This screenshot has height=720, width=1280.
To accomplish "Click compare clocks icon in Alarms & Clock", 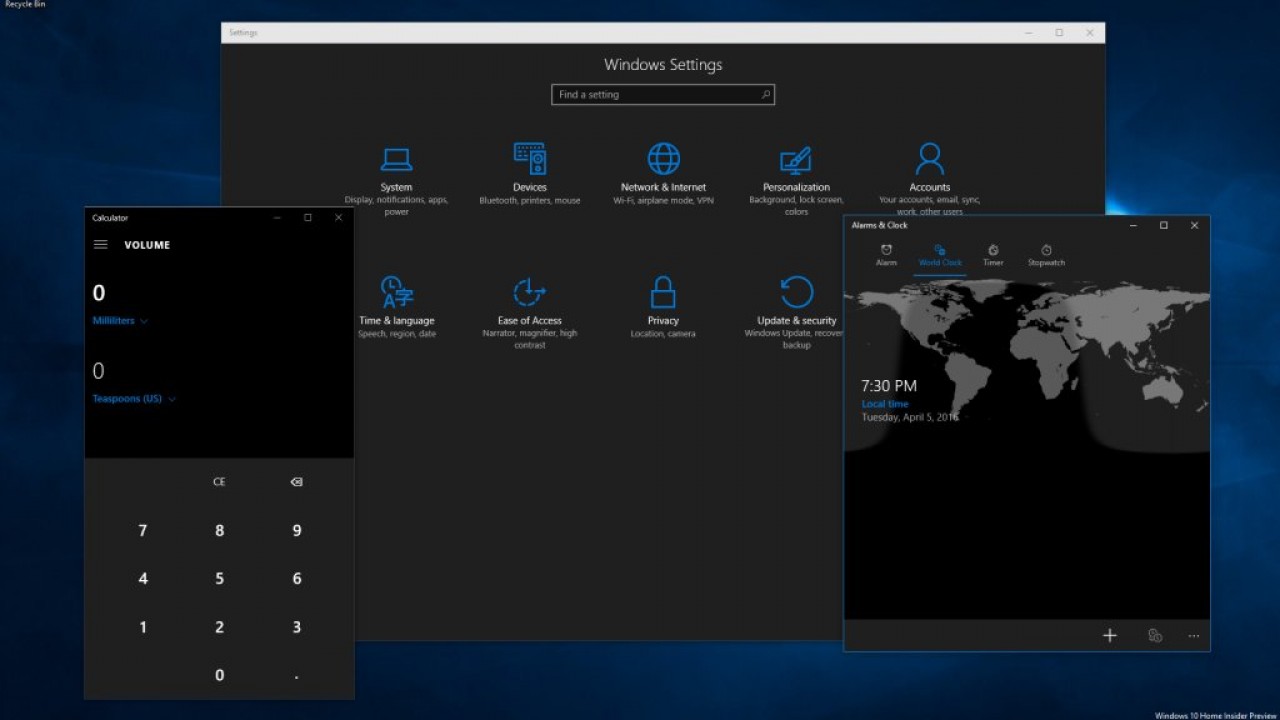I will [x=1155, y=635].
